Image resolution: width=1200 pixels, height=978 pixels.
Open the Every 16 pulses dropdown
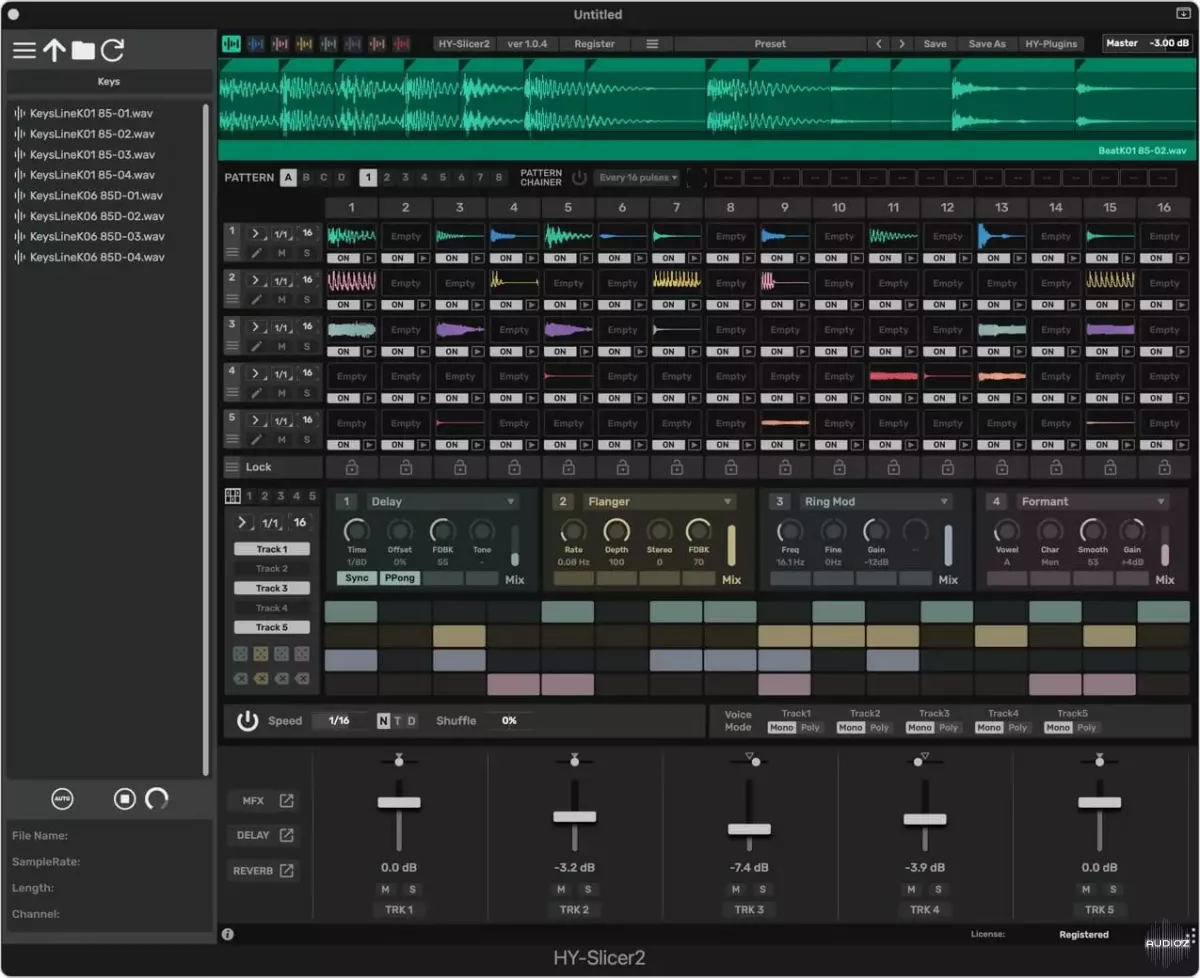point(637,178)
